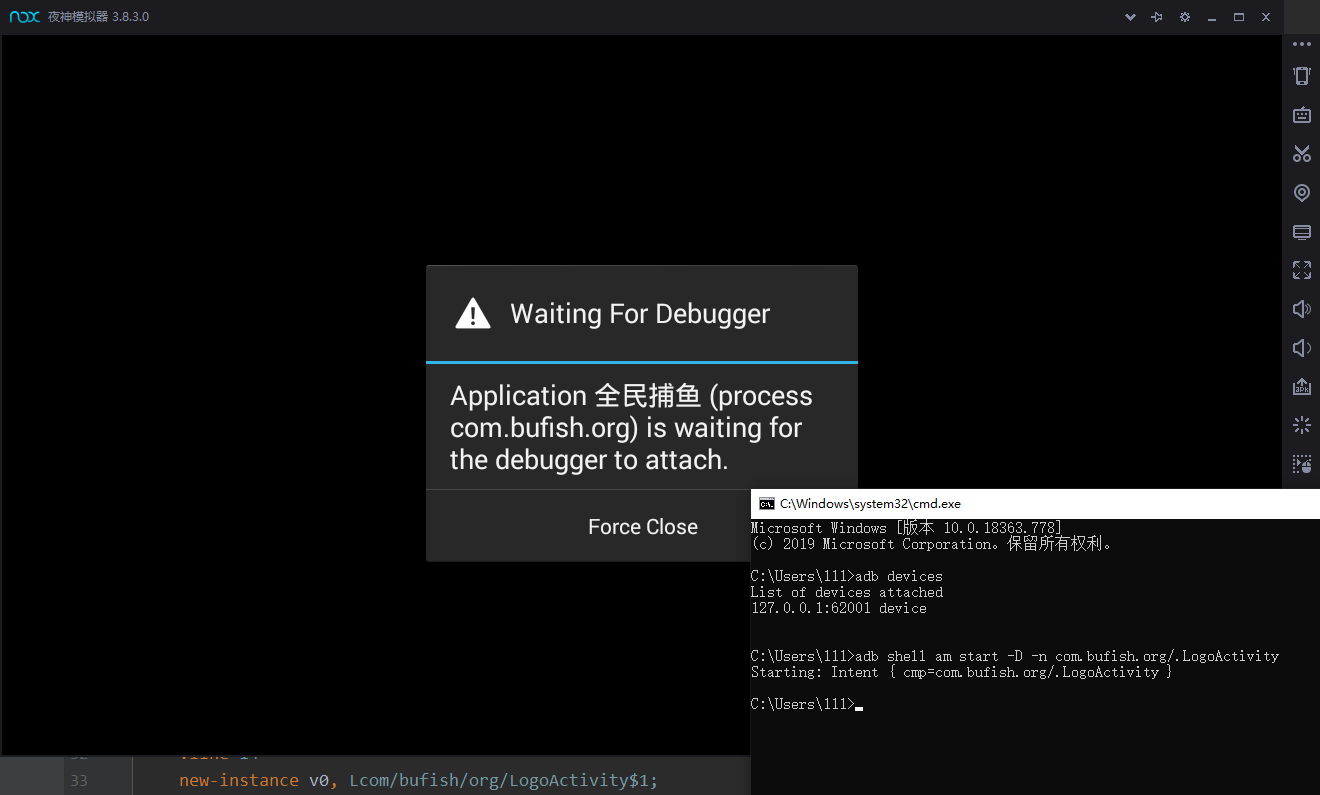
Task: Open the Nox sidebar more-options dots
Action: click(x=1301, y=44)
